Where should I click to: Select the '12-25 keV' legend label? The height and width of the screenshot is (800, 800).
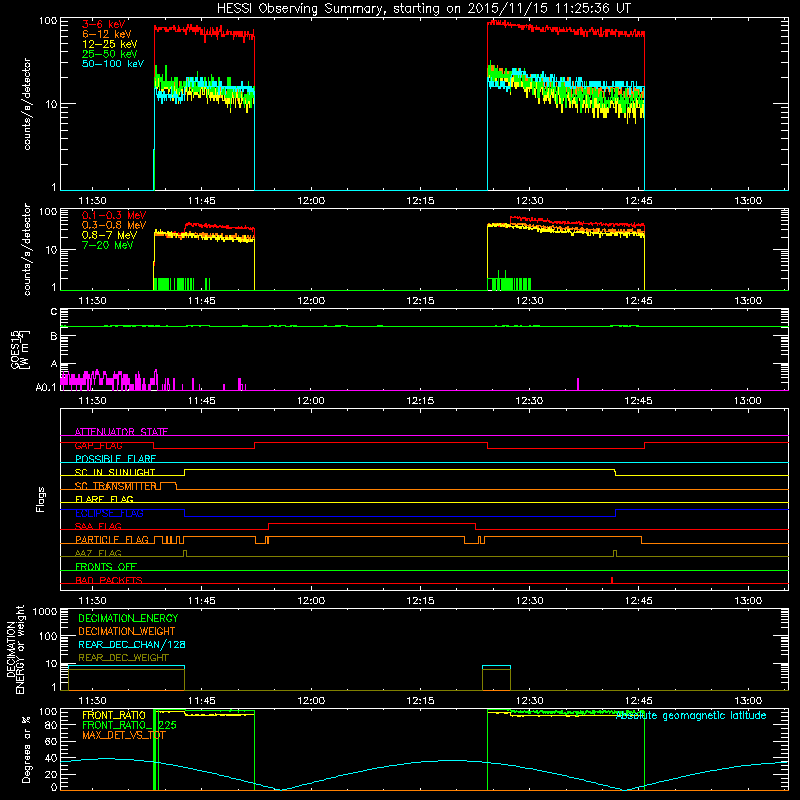tap(110, 44)
